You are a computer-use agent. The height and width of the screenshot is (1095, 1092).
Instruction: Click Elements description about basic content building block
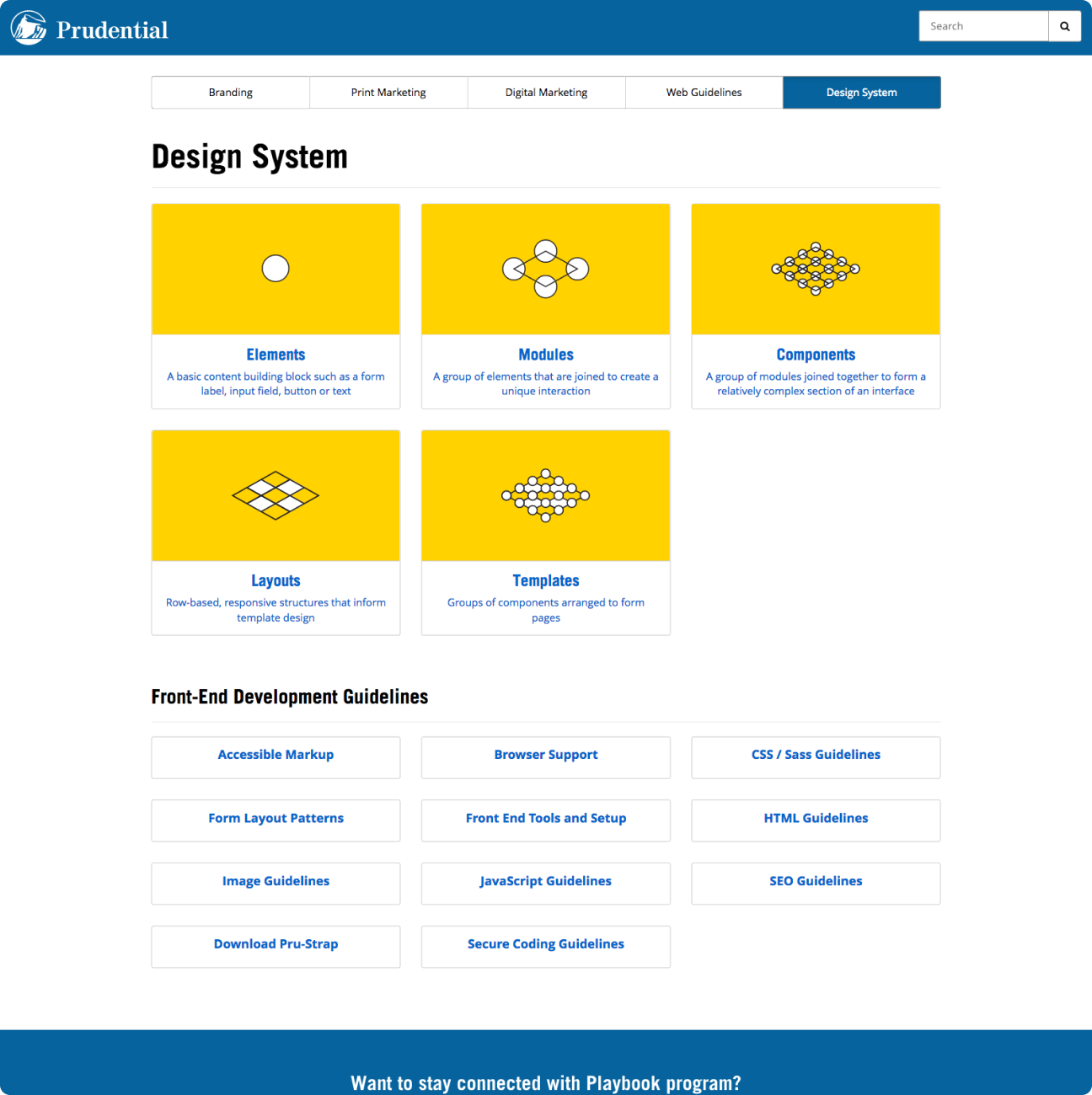(276, 384)
